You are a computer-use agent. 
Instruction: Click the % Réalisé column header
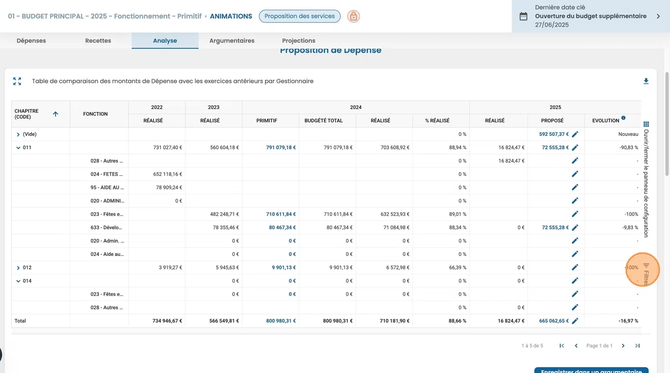437,120
